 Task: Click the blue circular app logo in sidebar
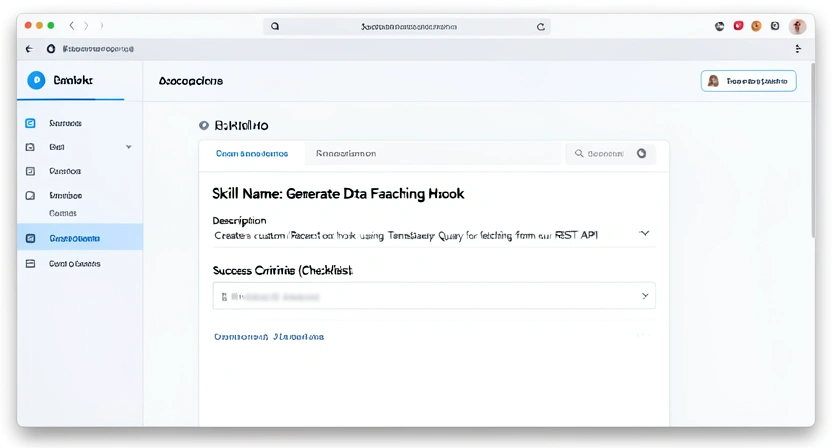click(x=36, y=80)
